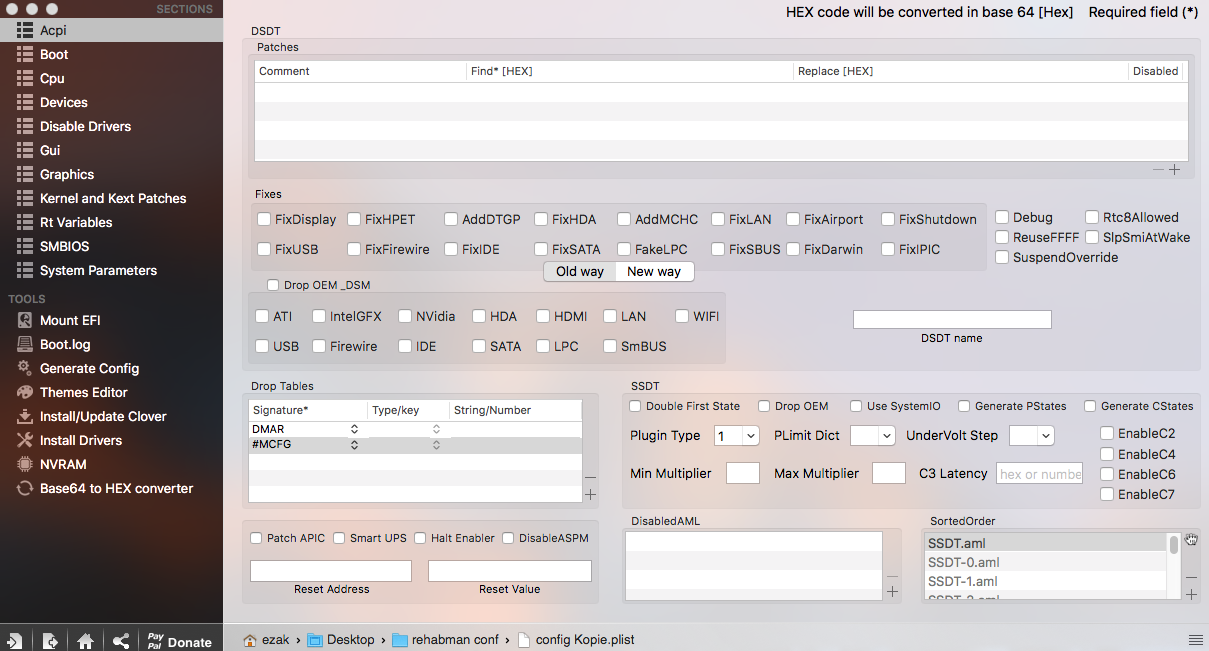This screenshot has width=1209, height=651.
Task: Go to the Devices section icon
Action: coord(25,102)
